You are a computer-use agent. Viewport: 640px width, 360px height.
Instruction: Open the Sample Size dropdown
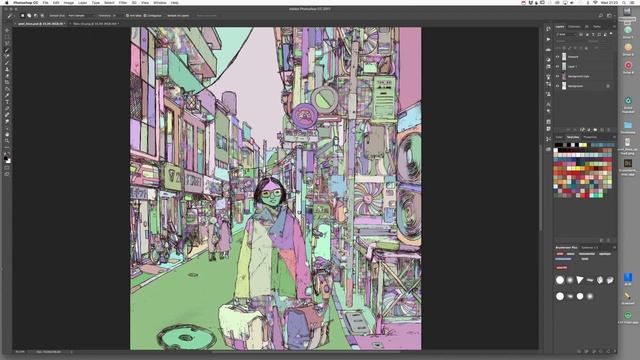[x=80, y=16]
